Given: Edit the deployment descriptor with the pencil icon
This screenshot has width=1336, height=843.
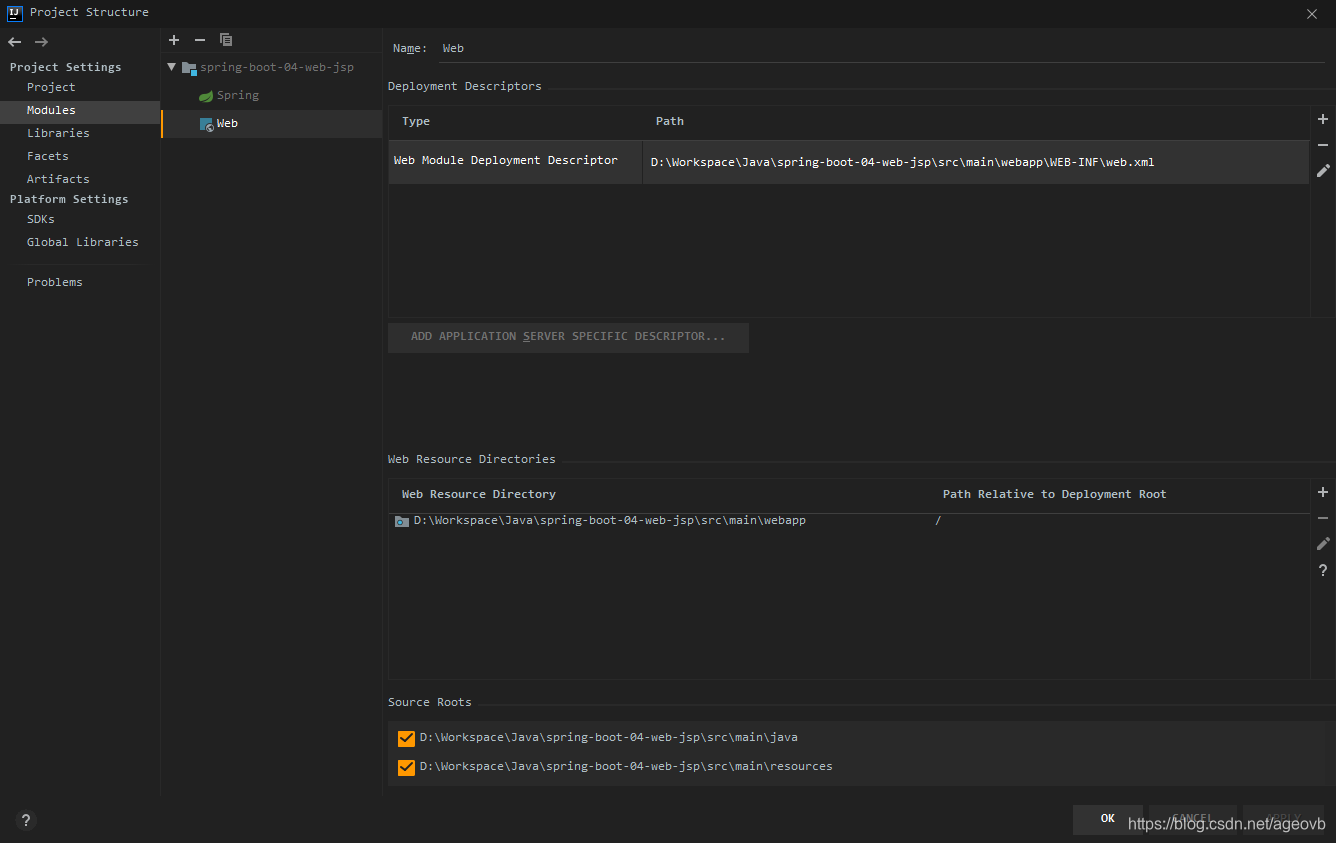Looking at the screenshot, I should [x=1323, y=171].
